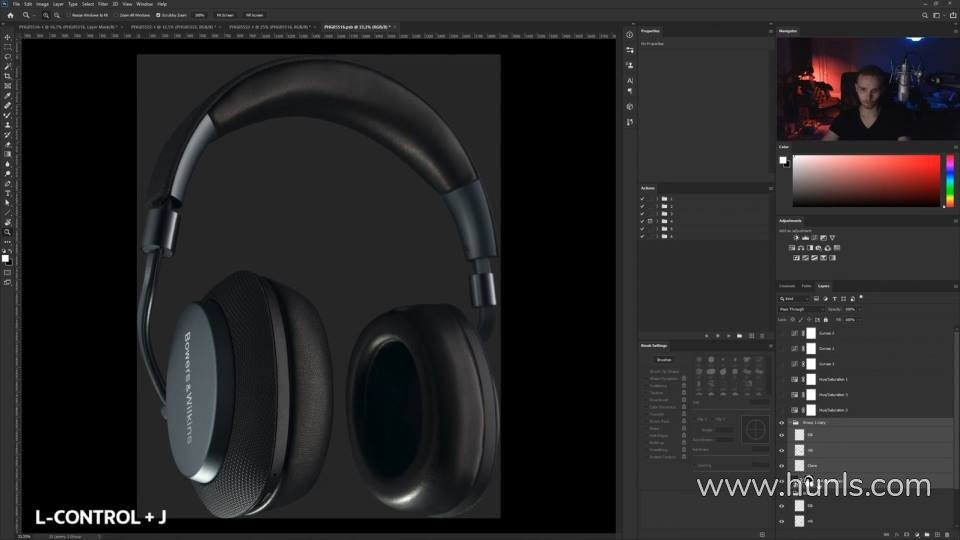Click foreground color swatch in Color panel

782,160
